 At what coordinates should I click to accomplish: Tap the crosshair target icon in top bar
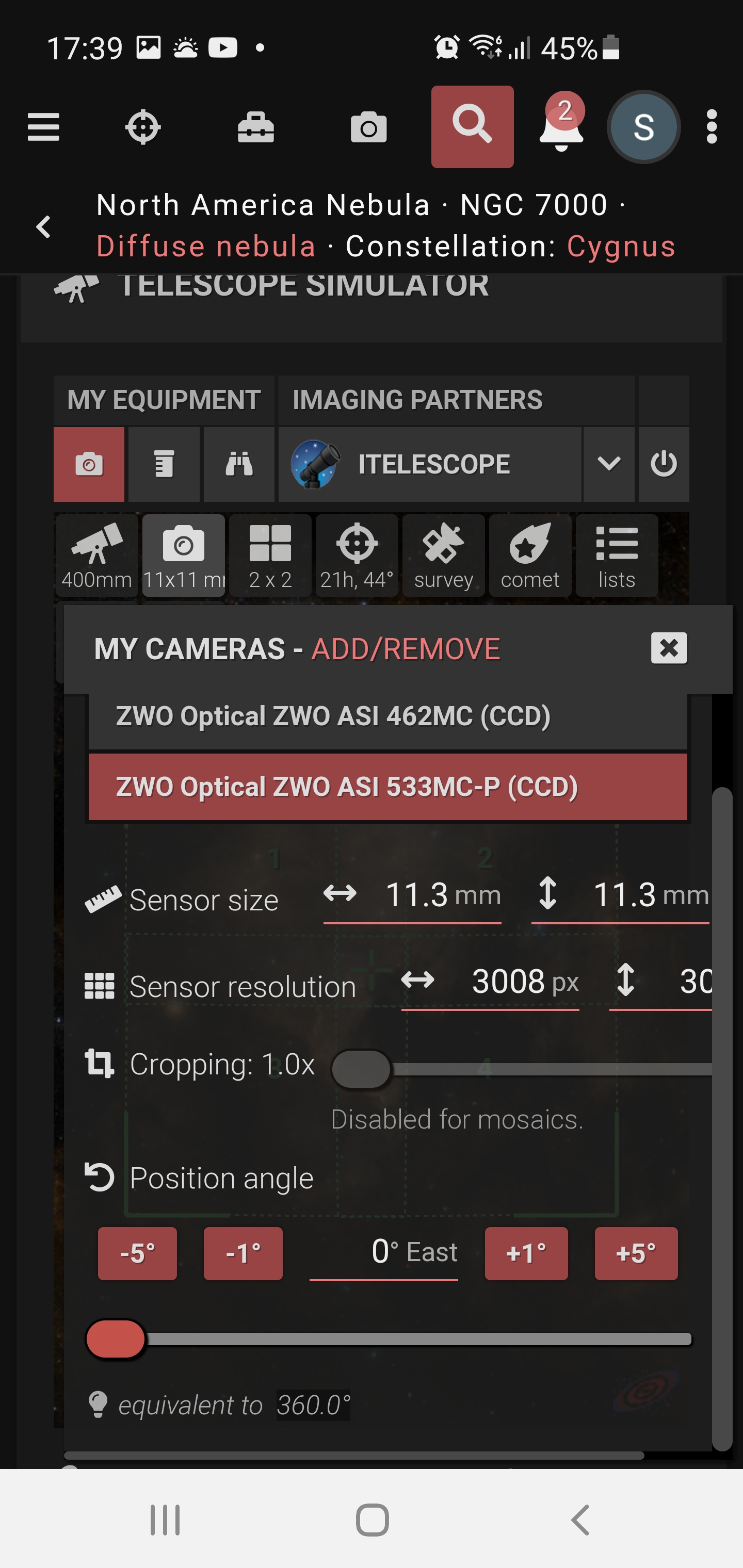[x=142, y=126]
